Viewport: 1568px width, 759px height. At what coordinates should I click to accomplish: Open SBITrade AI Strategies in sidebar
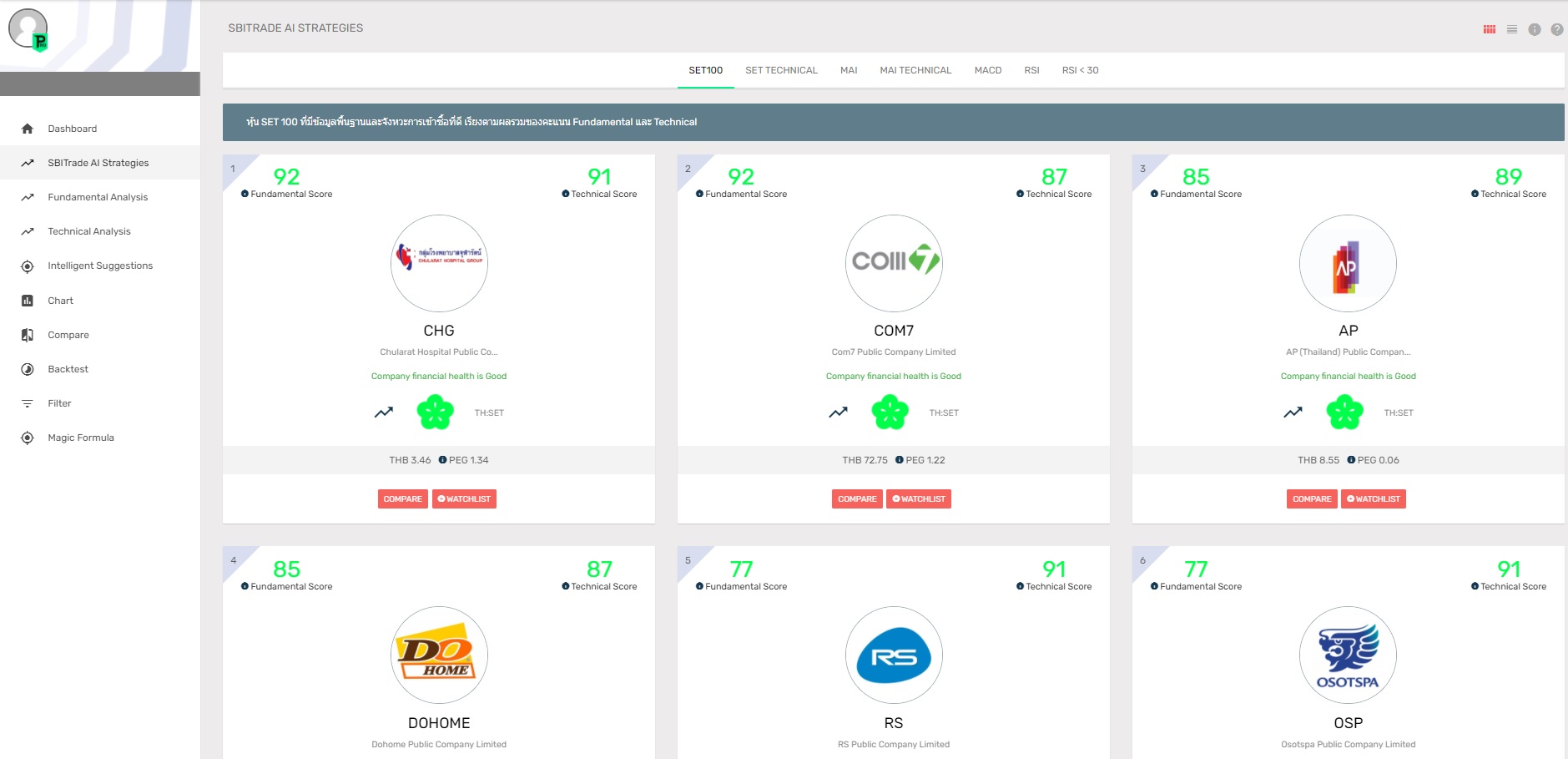tap(100, 163)
